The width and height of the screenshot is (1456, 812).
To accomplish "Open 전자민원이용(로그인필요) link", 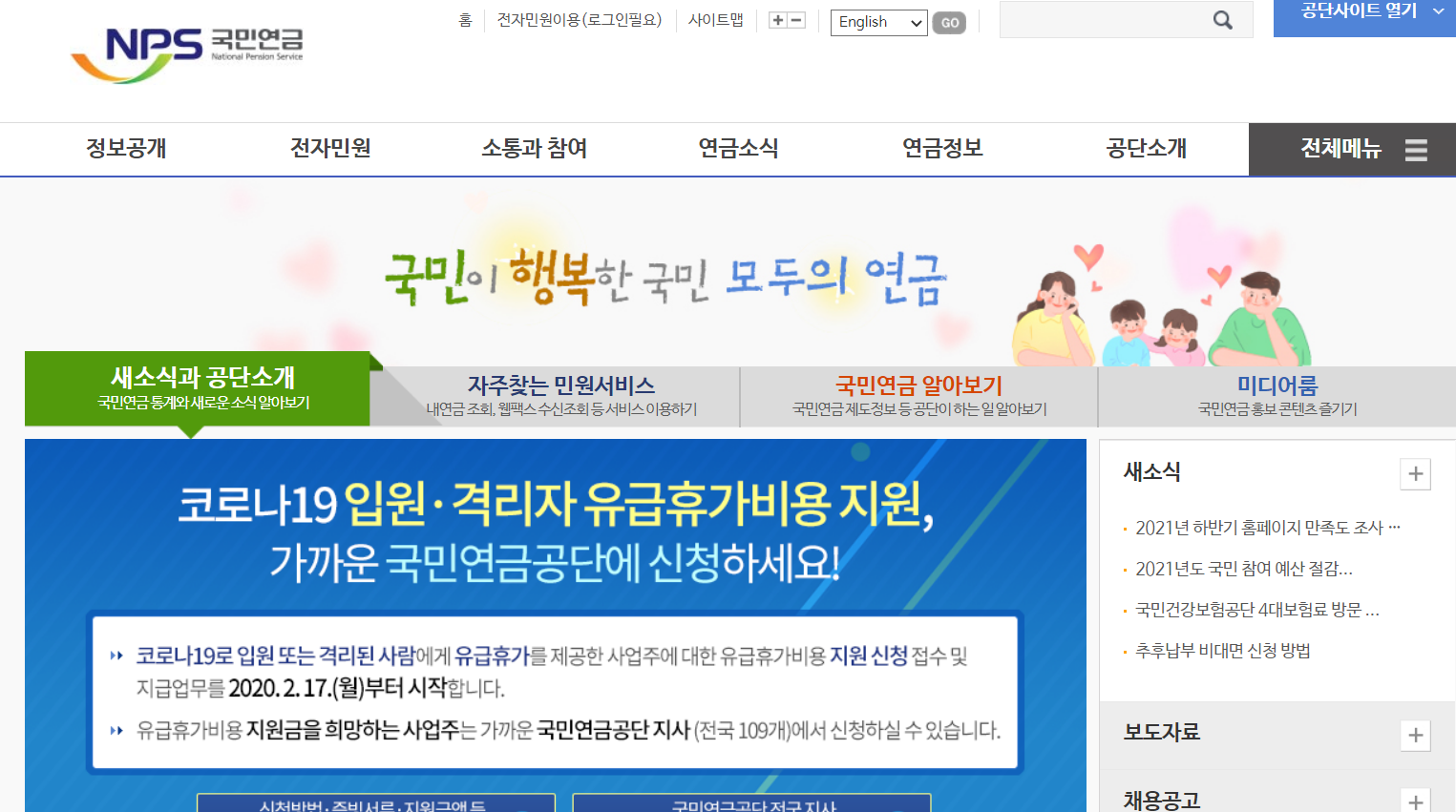I will [x=580, y=20].
